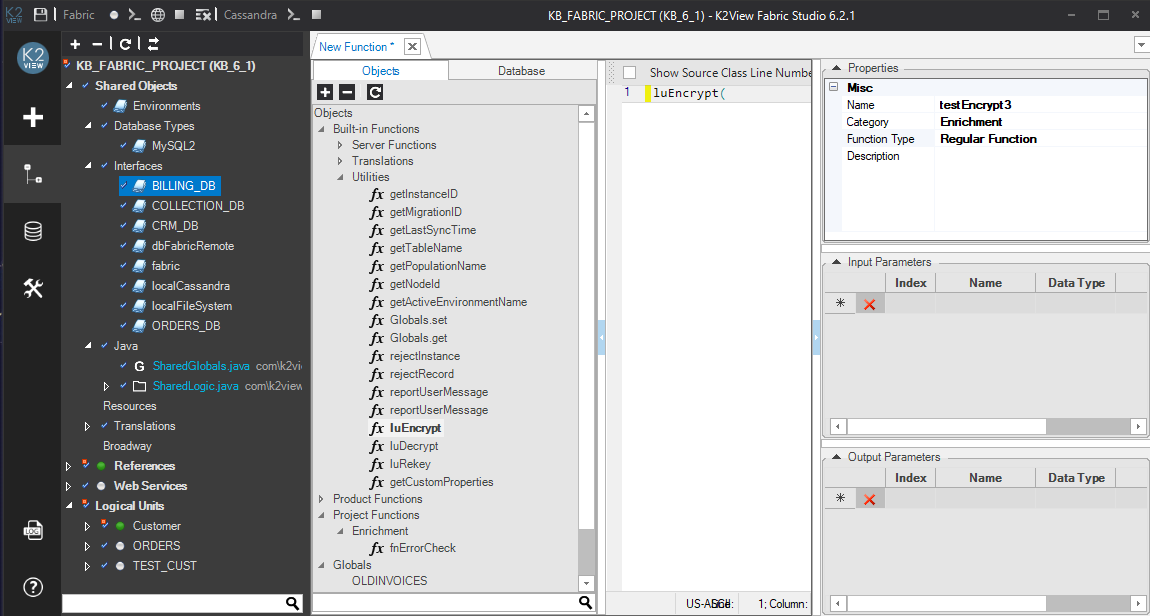Open the database icon in left sidebar

33,232
